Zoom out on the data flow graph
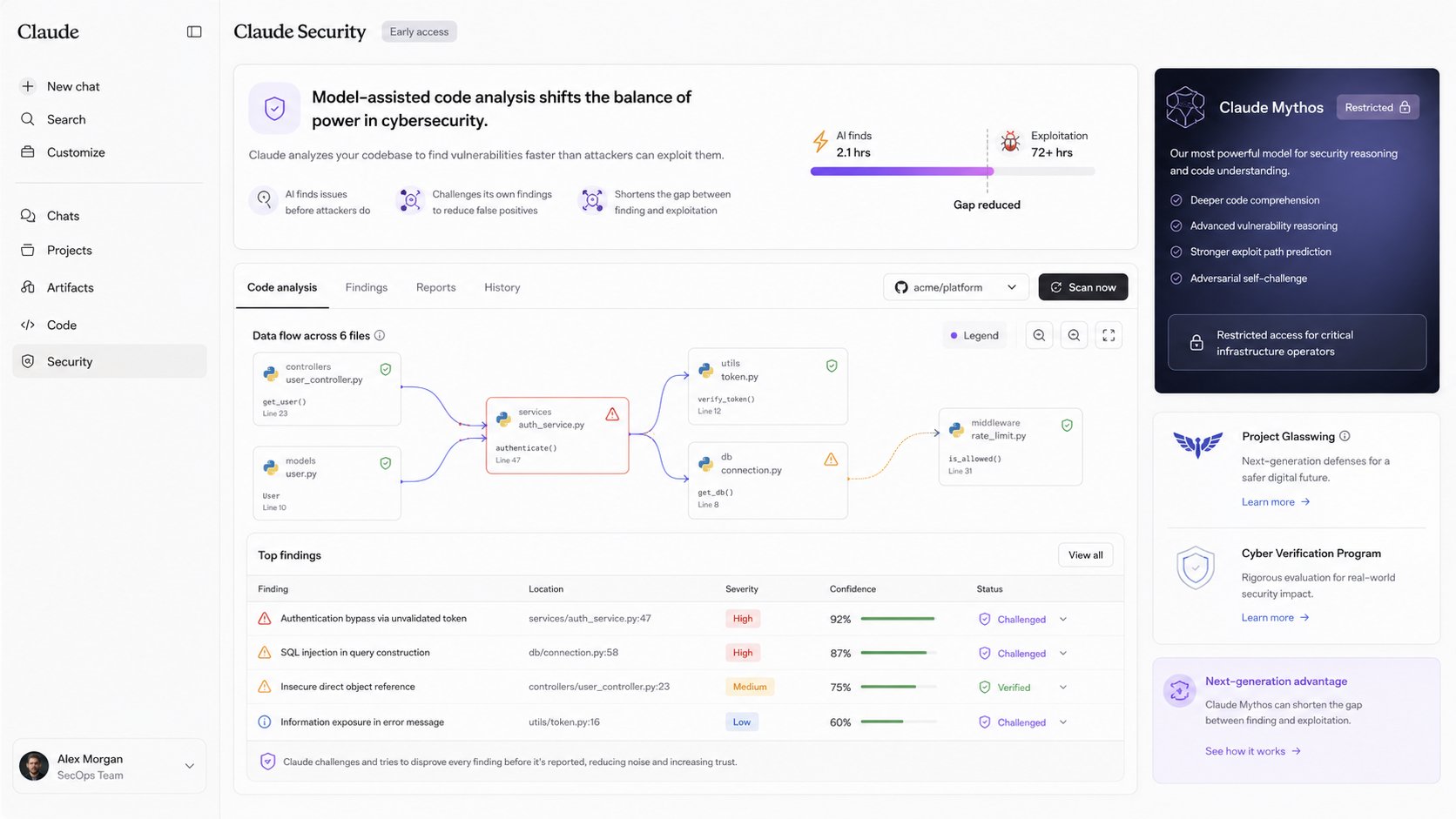Image resolution: width=1456 pixels, height=819 pixels. point(1074,335)
